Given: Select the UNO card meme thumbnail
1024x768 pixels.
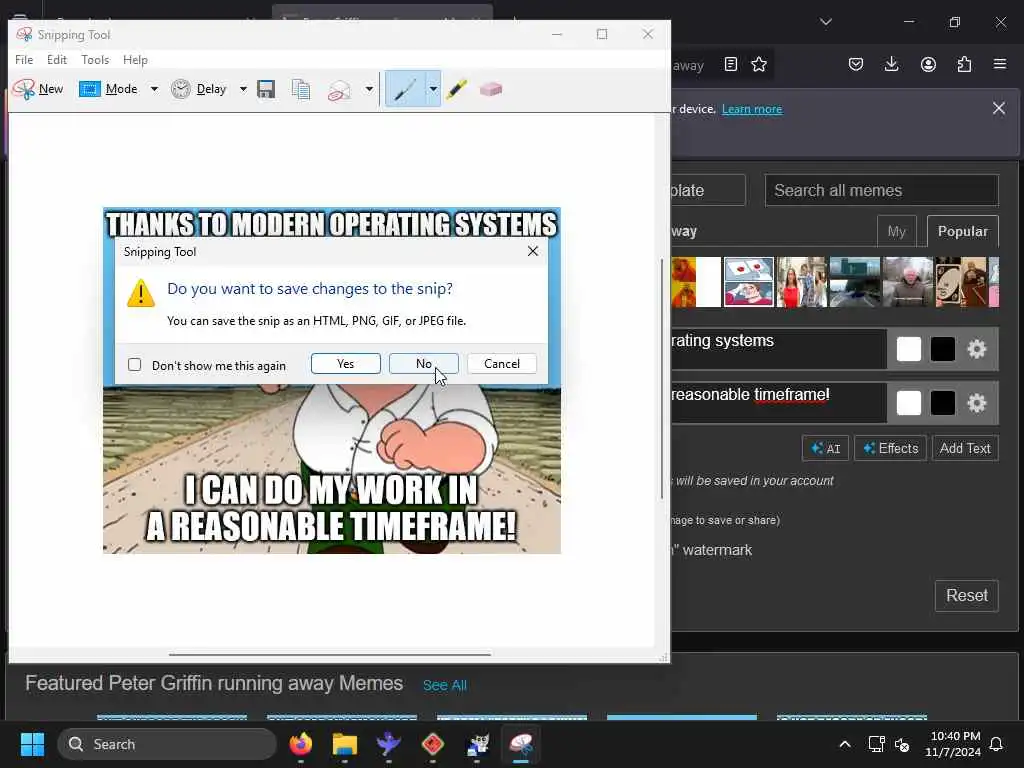Looking at the screenshot, I should click(961, 282).
